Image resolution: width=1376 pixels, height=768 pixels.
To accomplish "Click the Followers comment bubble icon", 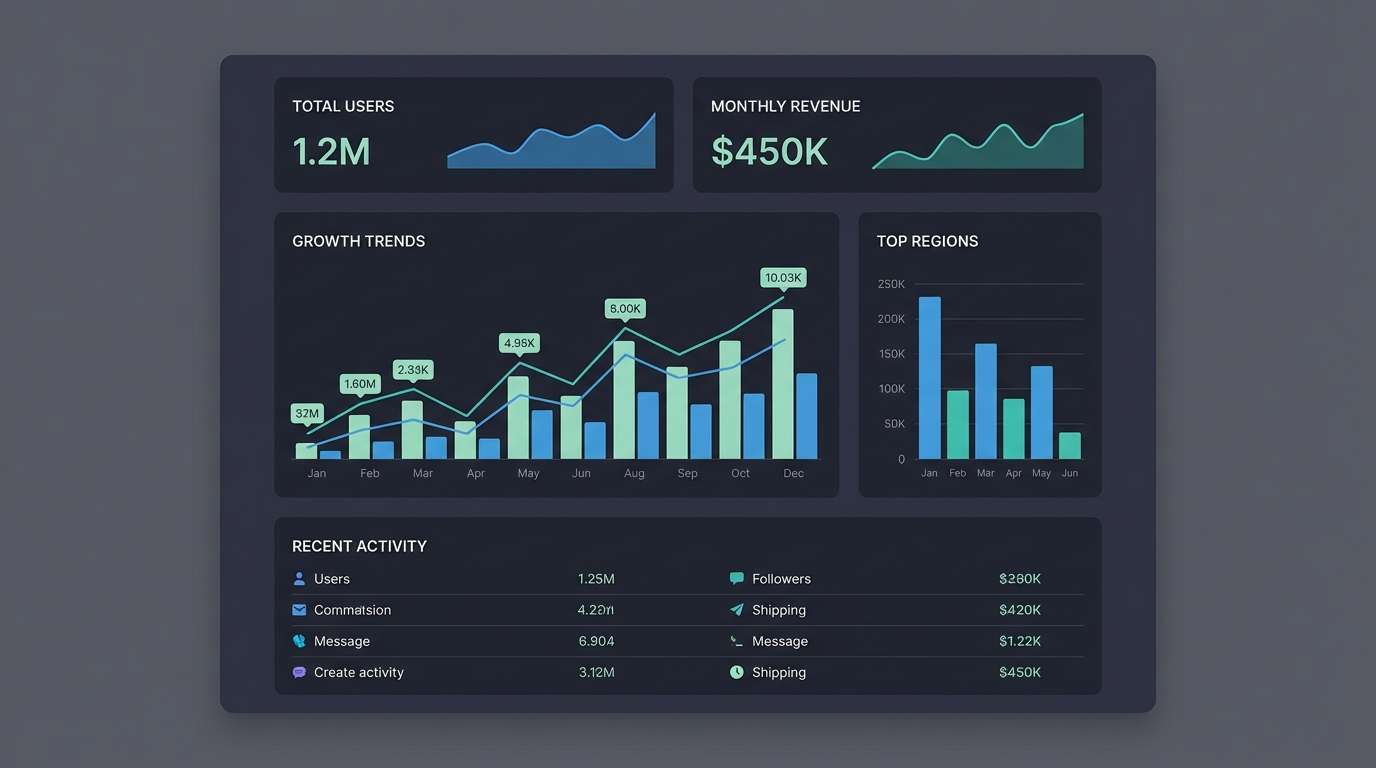I will click(x=736, y=578).
